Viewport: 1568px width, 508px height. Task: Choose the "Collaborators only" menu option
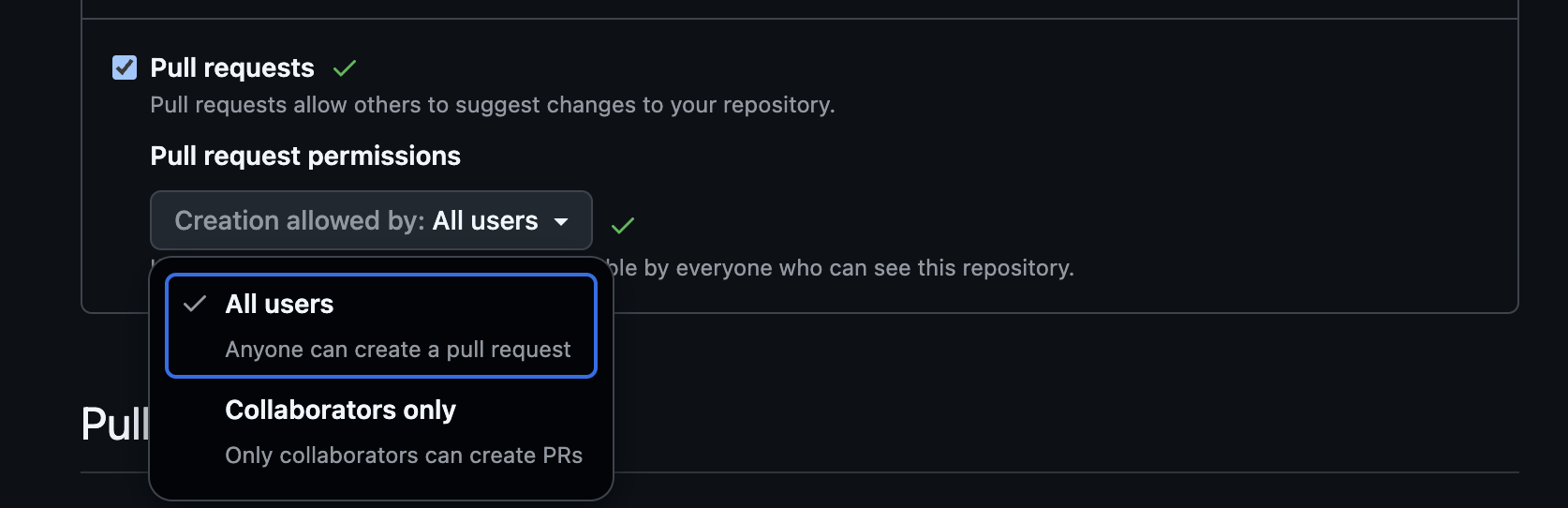coord(341,410)
